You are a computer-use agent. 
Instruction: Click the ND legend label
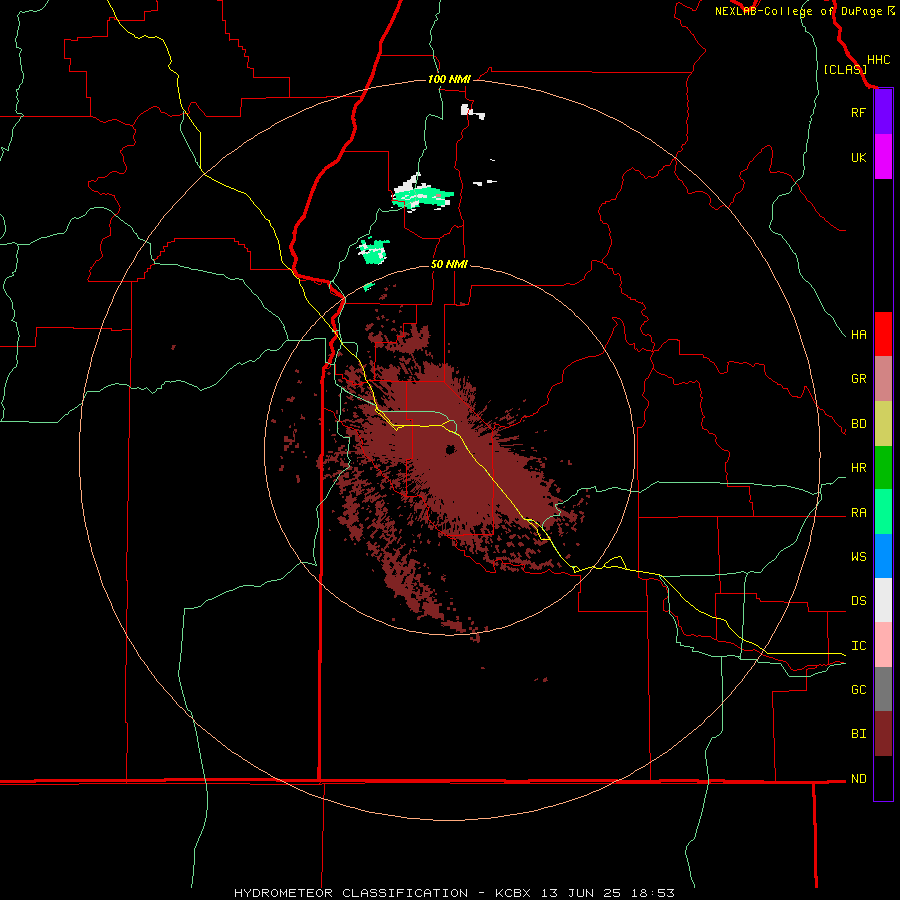[x=858, y=779]
